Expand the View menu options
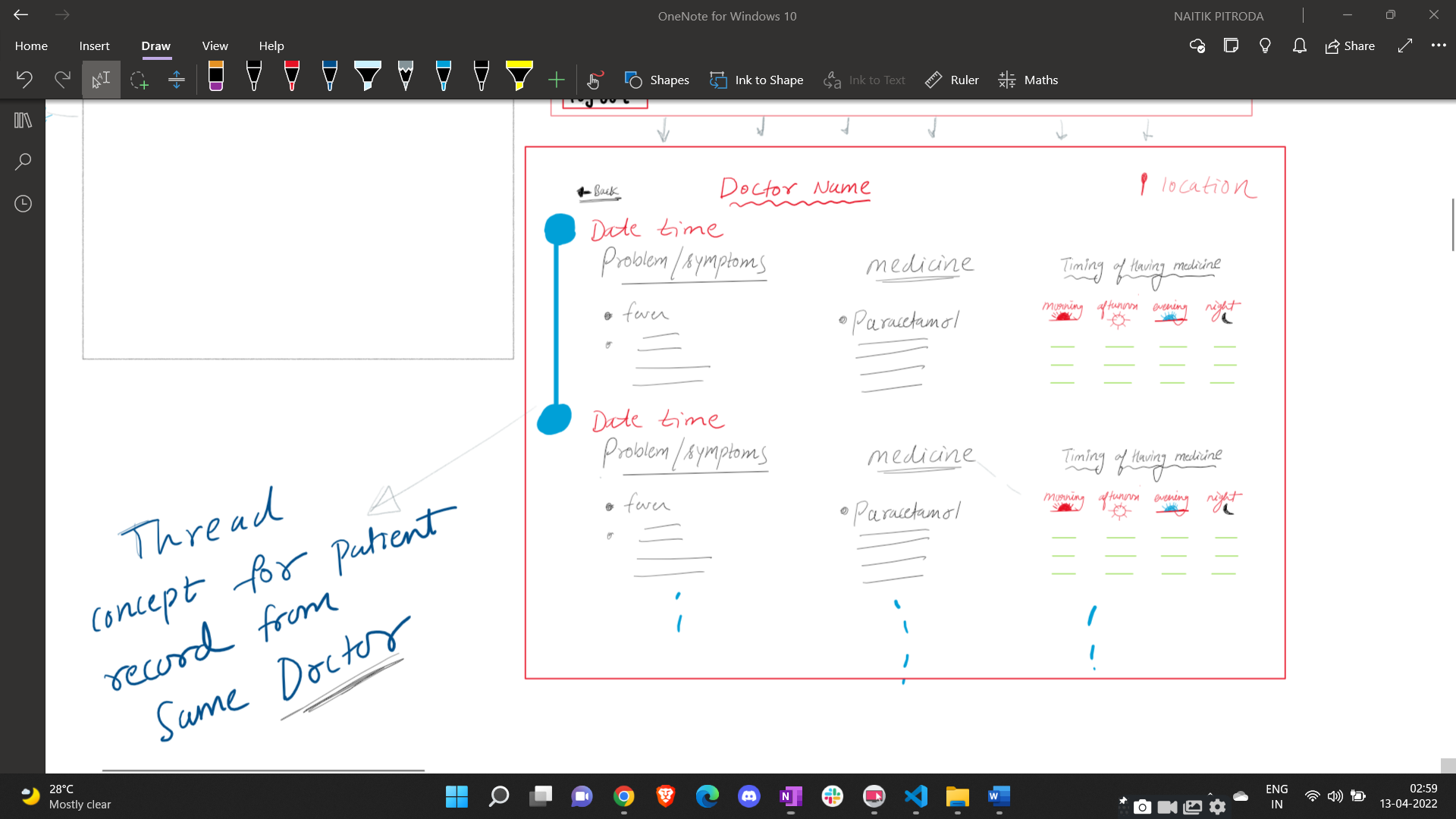 [215, 46]
